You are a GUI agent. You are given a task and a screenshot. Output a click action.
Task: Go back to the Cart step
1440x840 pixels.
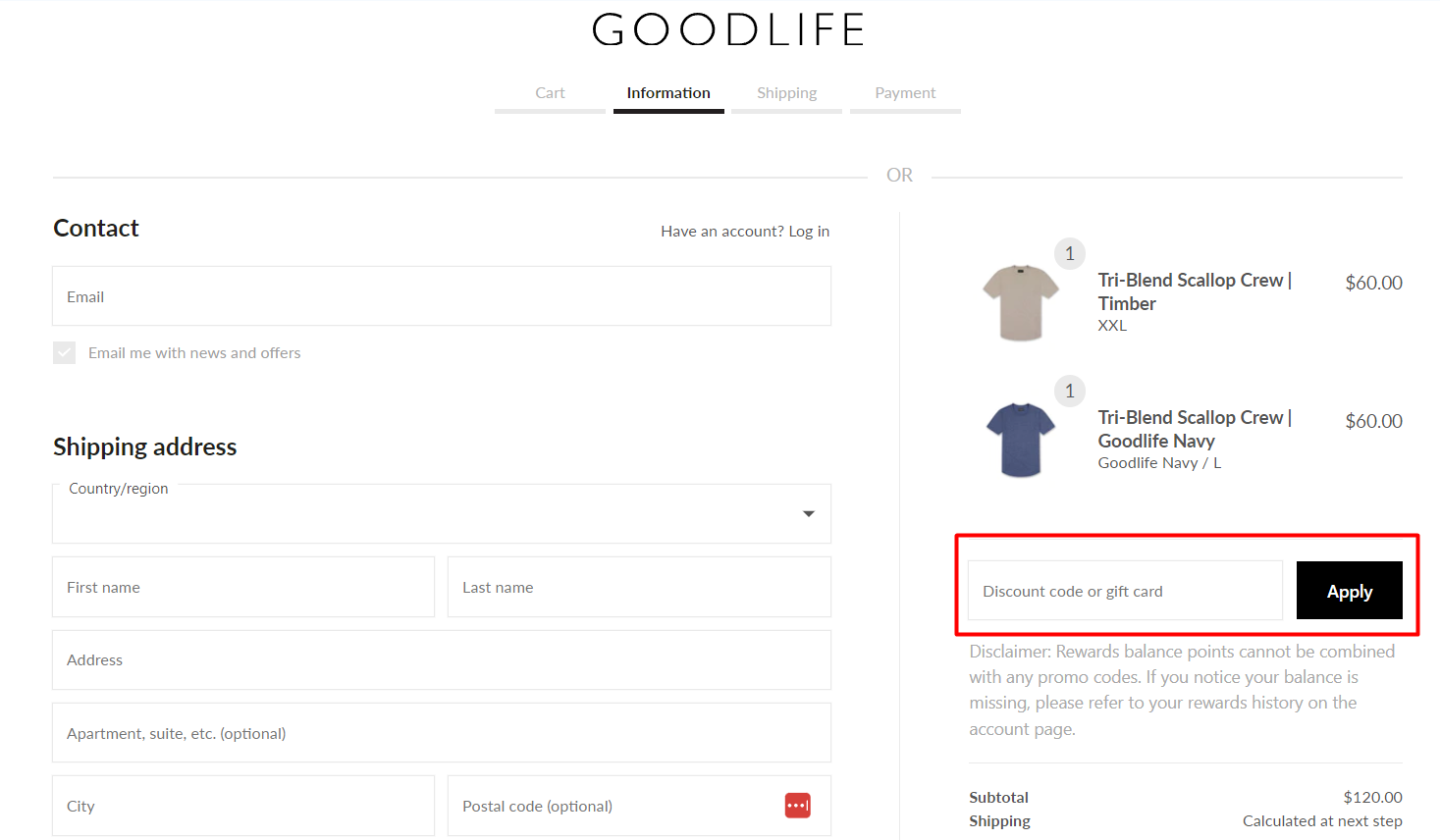(550, 92)
